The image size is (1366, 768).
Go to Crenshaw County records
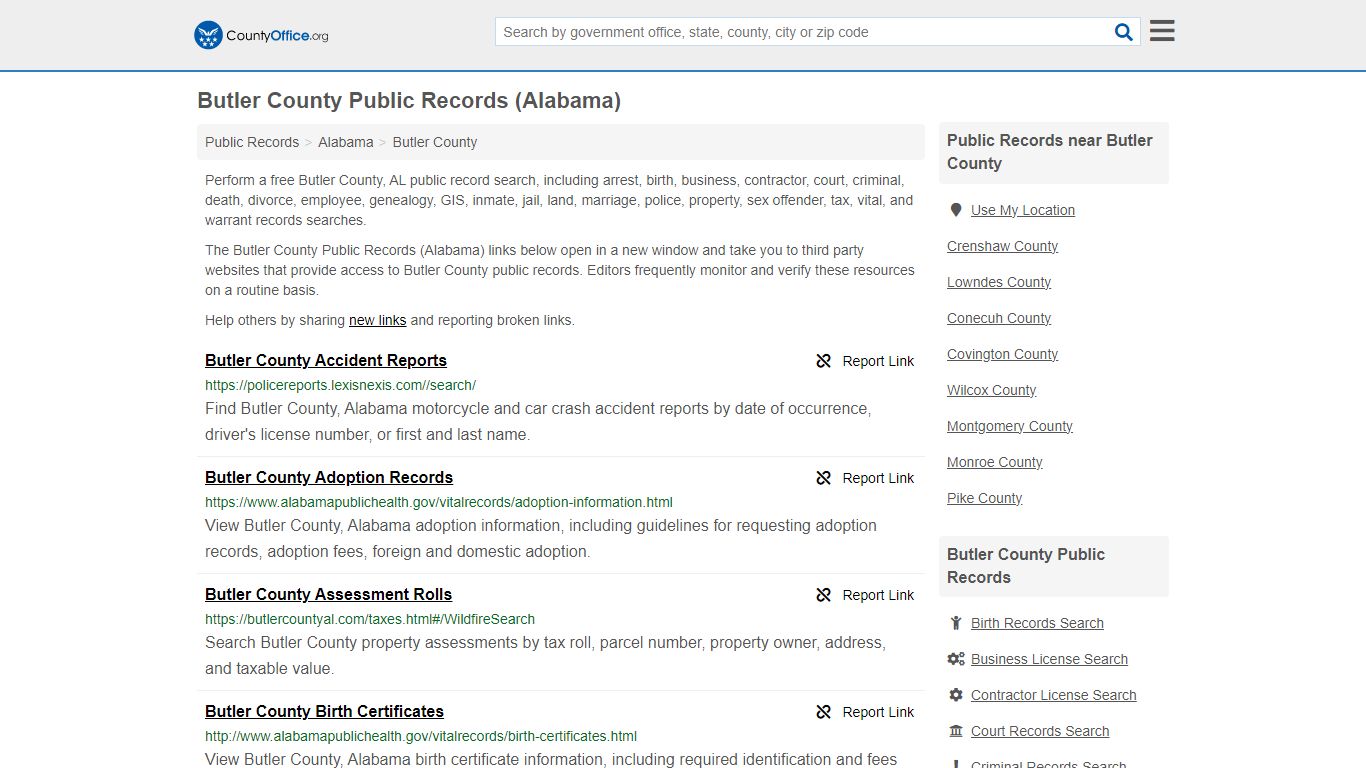pyautogui.click(x=1002, y=246)
